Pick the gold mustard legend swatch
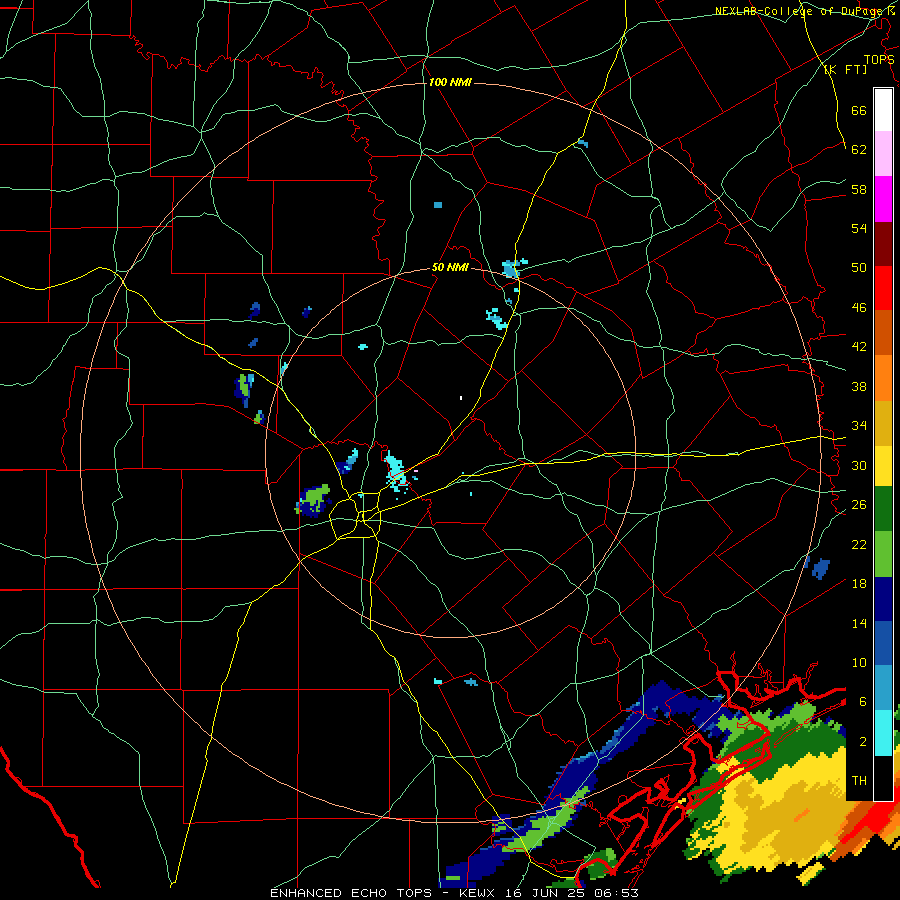The width and height of the screenshot is (900, 900). [x=883, y=422]
